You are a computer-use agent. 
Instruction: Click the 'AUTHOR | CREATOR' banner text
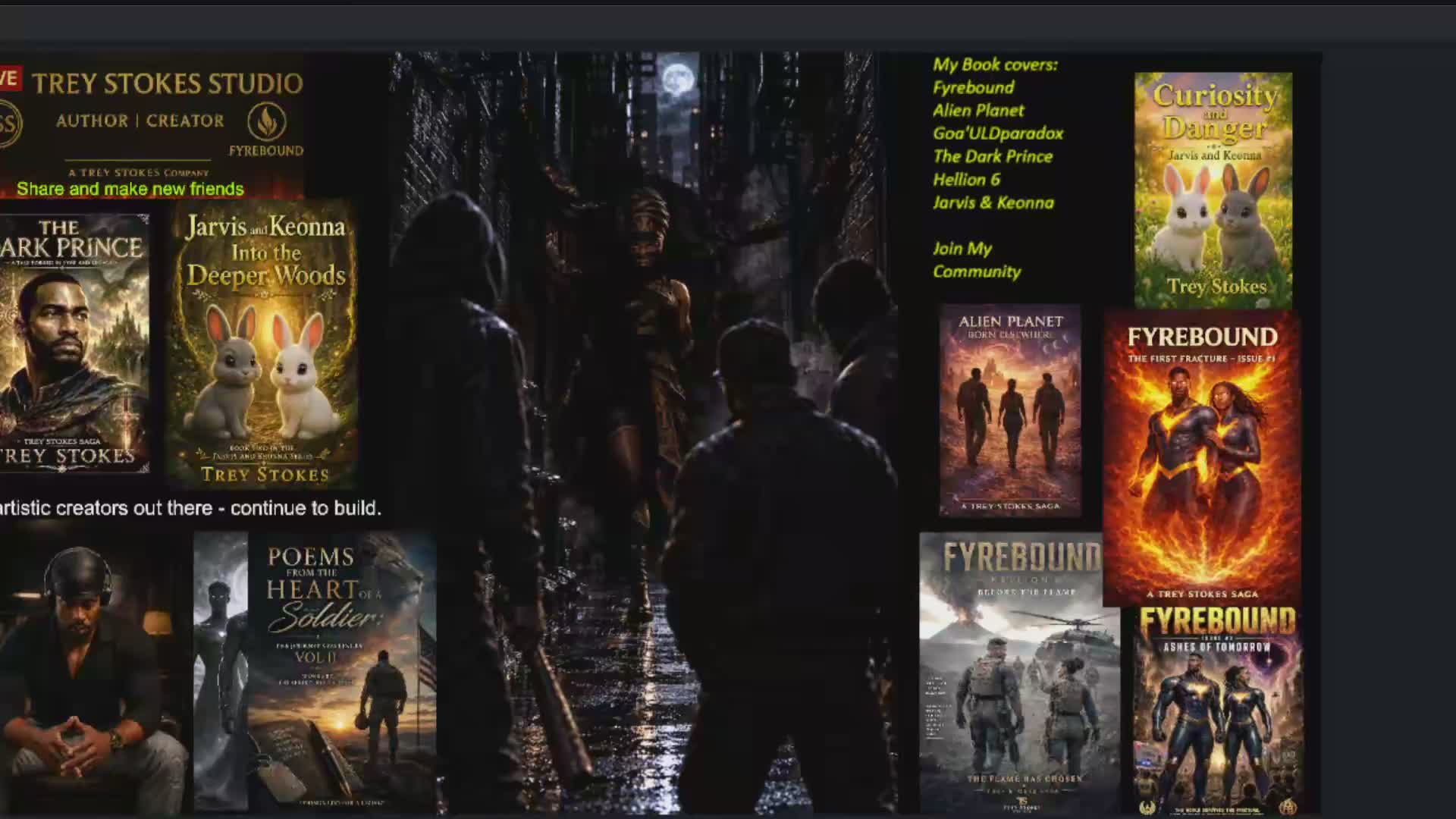pyautogui.click(x=140, y=121)
